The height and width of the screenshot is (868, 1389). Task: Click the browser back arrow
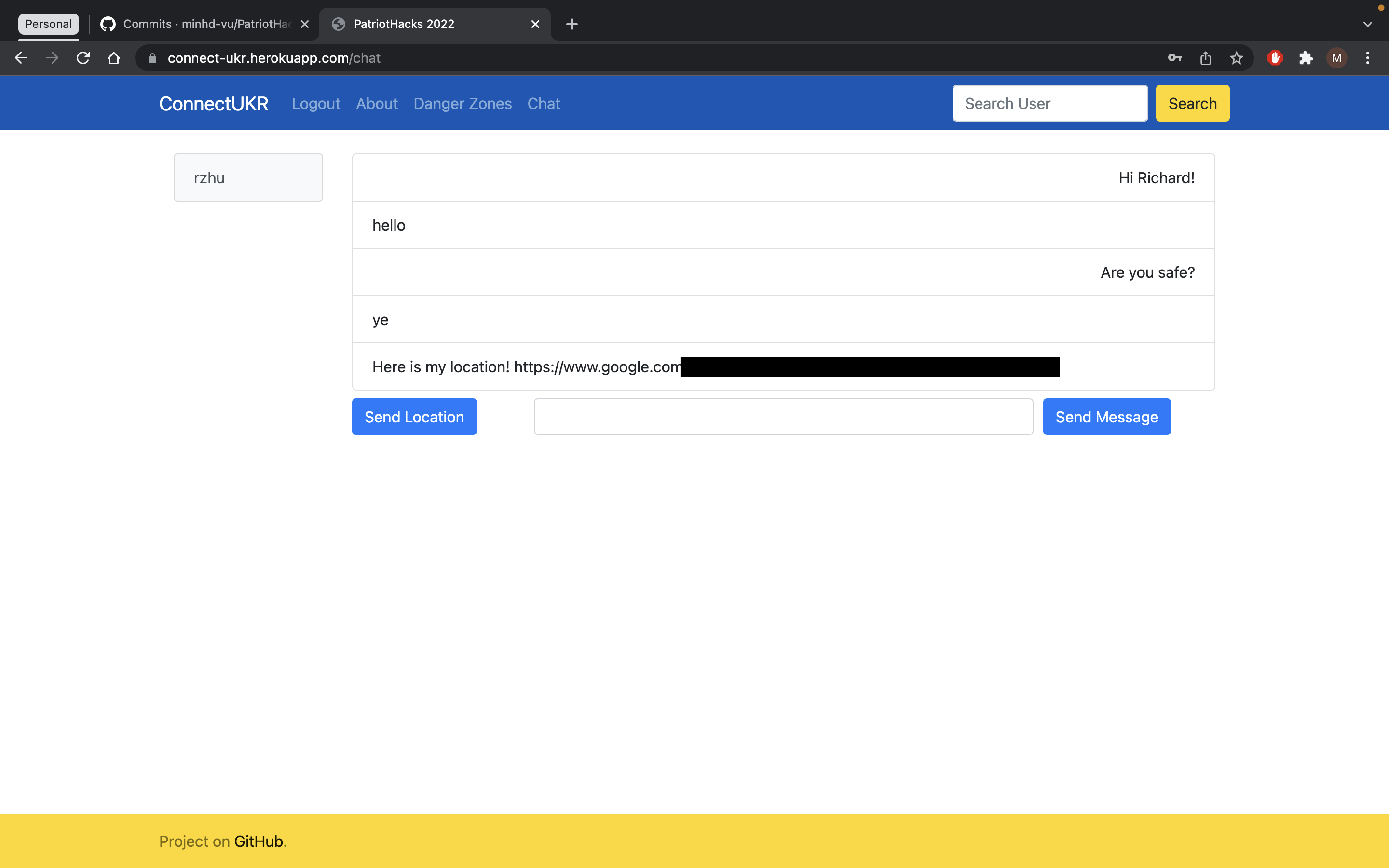point(21,58)
